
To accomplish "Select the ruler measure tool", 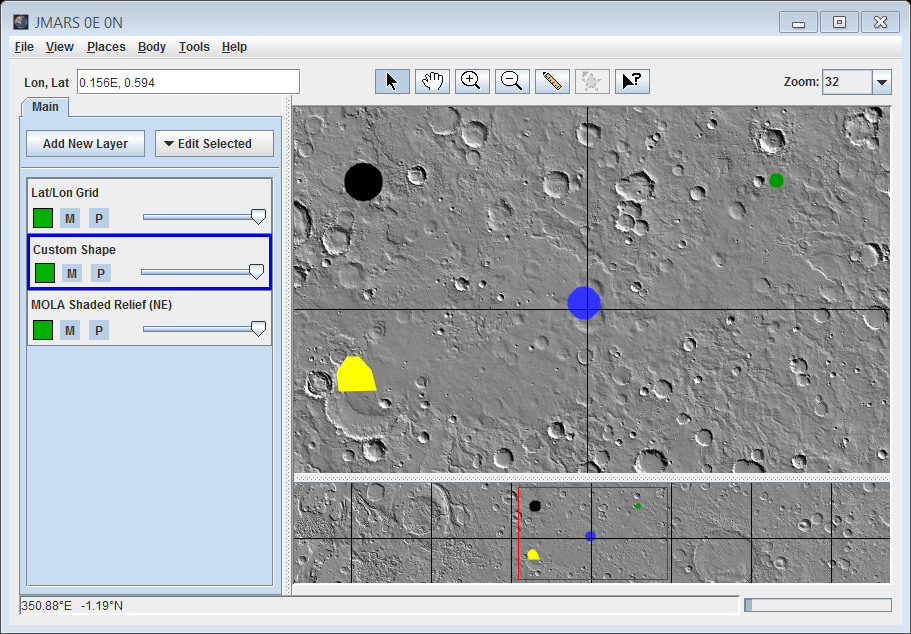I will pos(552,82).
